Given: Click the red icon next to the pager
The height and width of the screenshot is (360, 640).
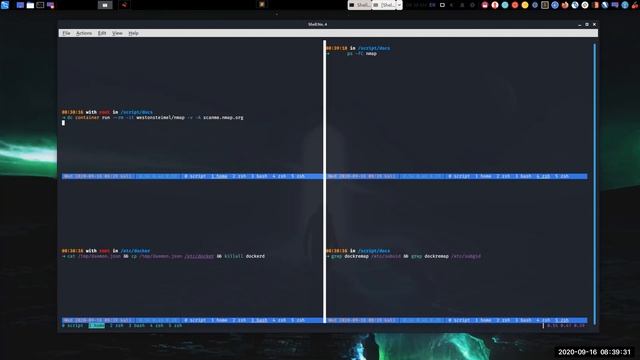Looking at the screenshot, I should 124,5.
